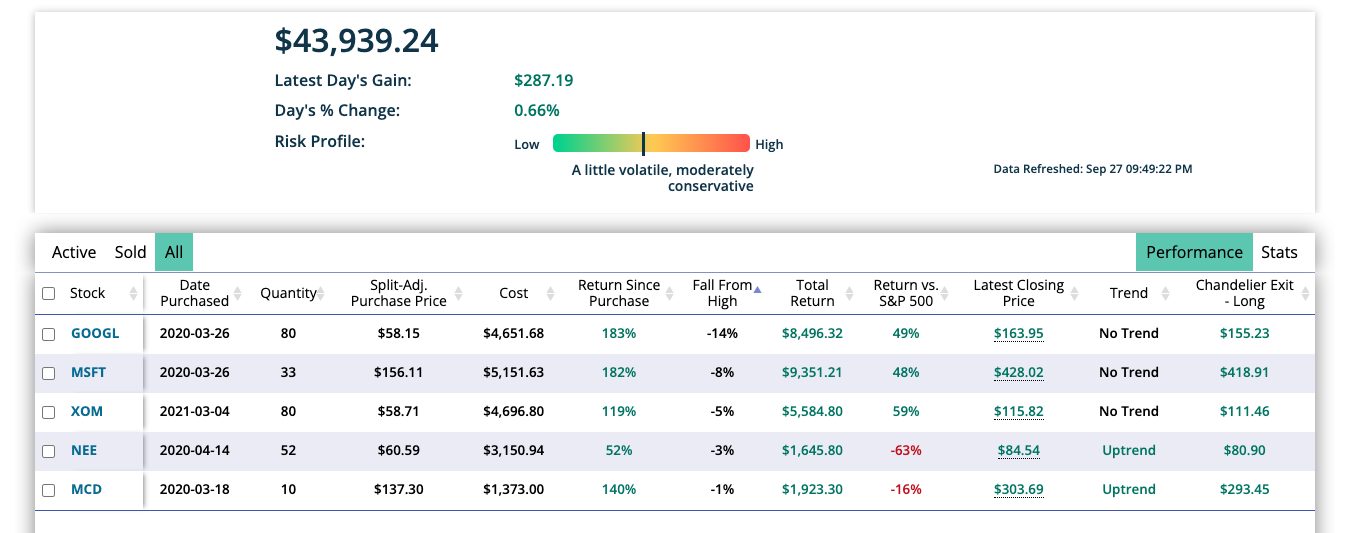The width and height of the screenshot is (1347, 533).
Task: Open the MSFT stock link
Action: pos(88,372)
